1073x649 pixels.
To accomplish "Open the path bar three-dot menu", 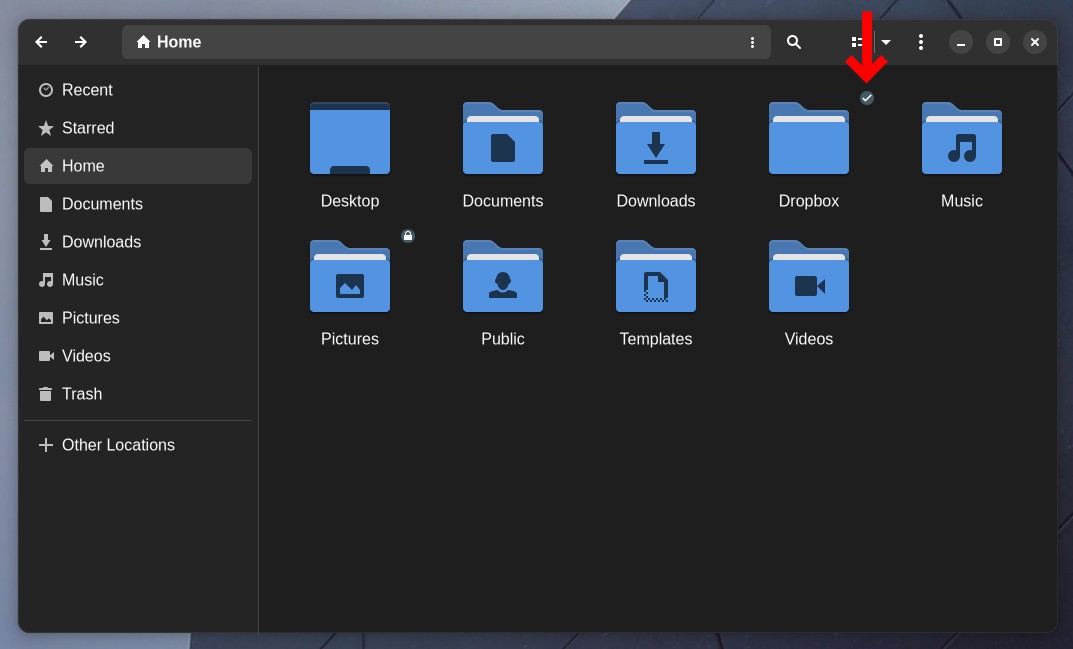I will pos(752,42).
